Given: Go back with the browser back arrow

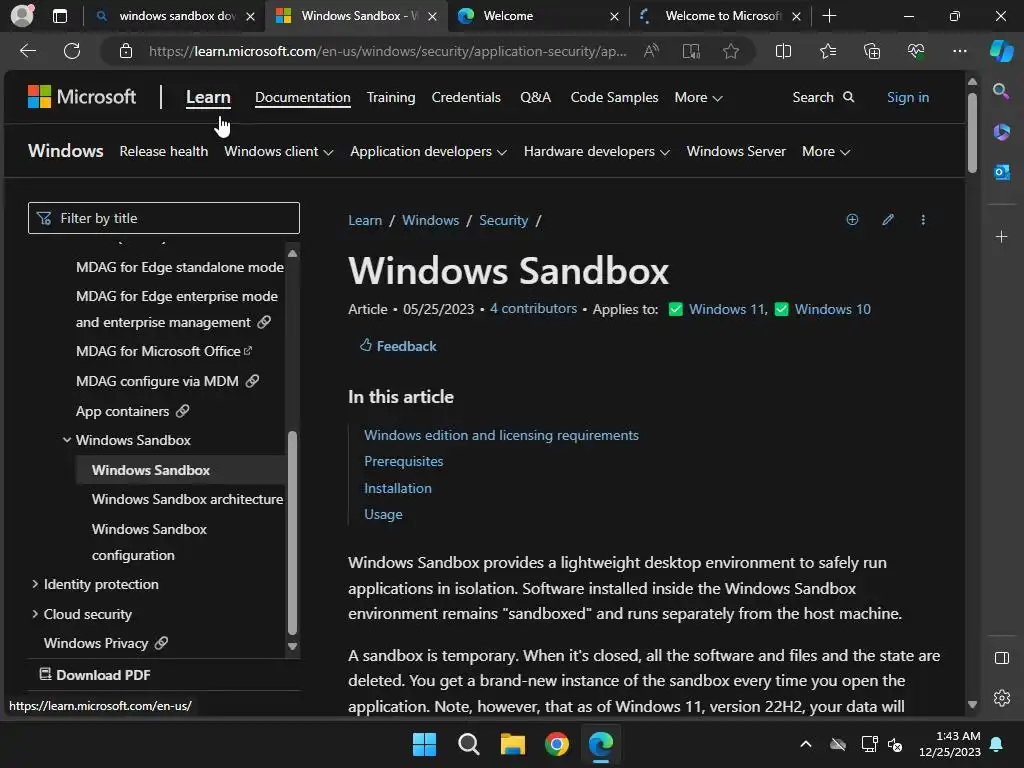Looking at the screenshot, I should pos(27,51).
